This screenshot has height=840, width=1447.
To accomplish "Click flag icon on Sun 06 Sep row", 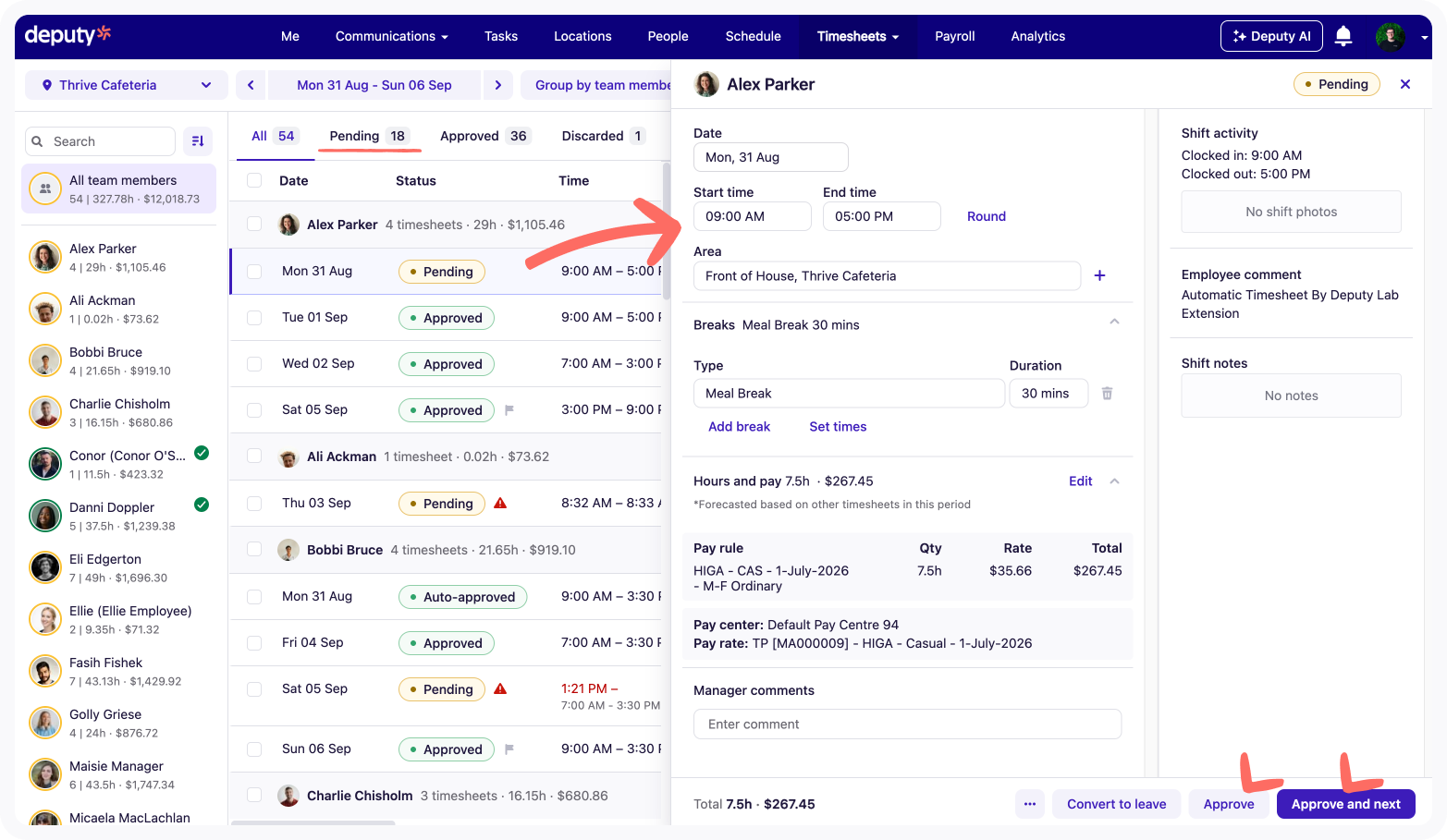I will click(x=509, y=749).
